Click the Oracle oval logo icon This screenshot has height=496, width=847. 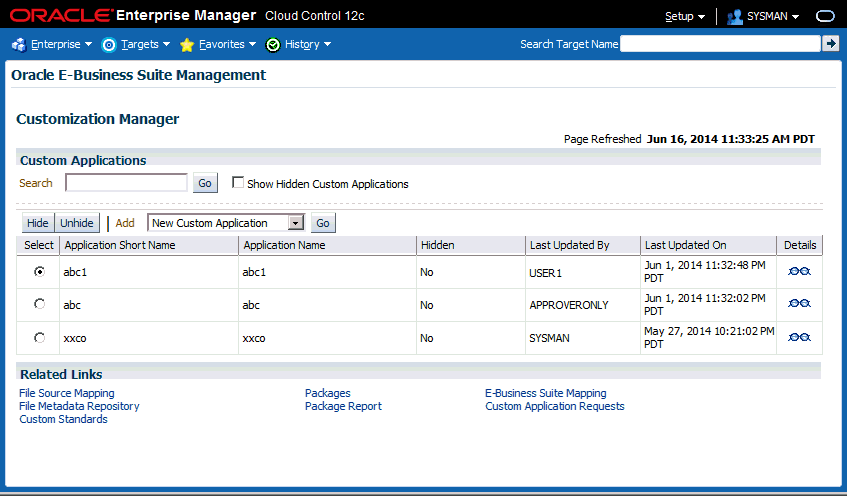(x=825, y=16)
